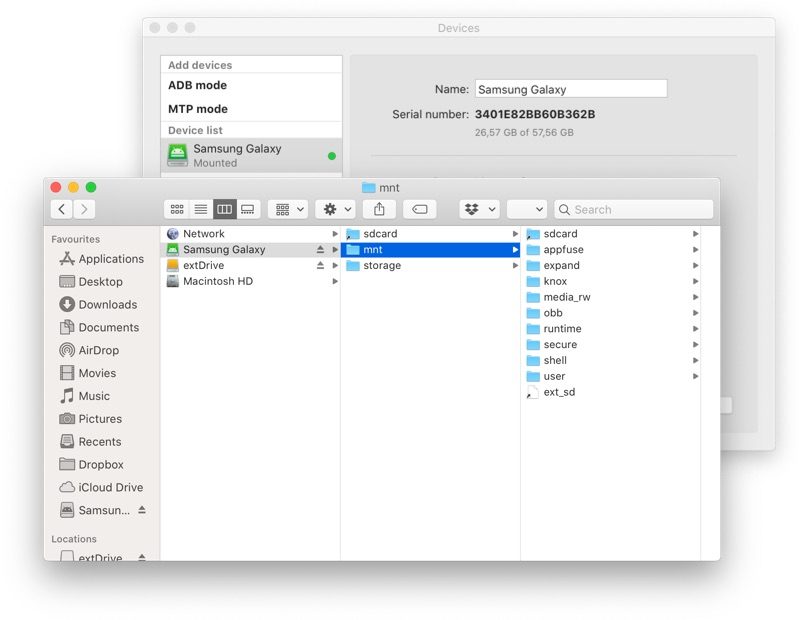800x620 pixels.
Task: Open AirDrop in sidebar
Action: [x=89, y=350]
